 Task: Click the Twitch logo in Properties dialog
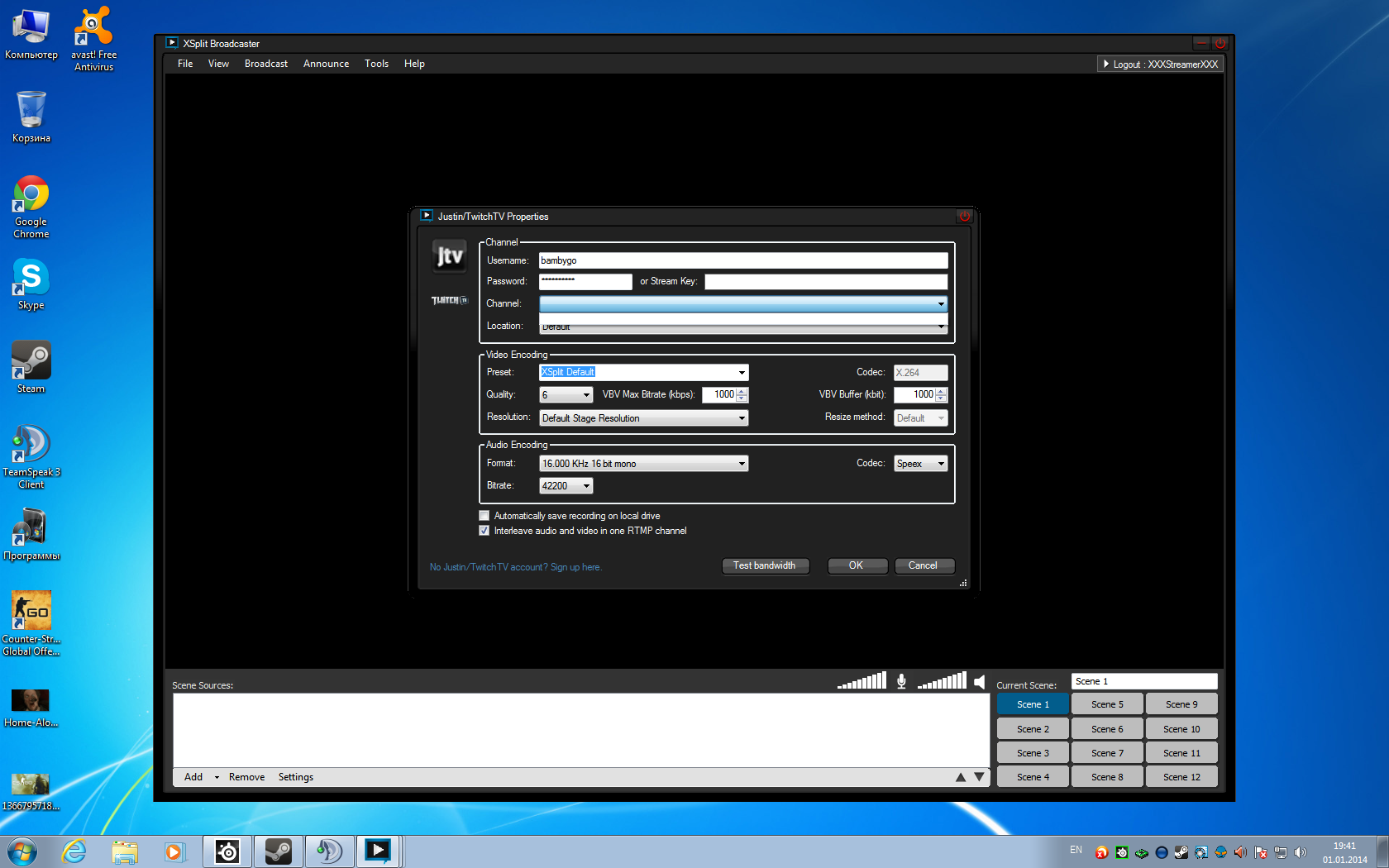(450, 300)
